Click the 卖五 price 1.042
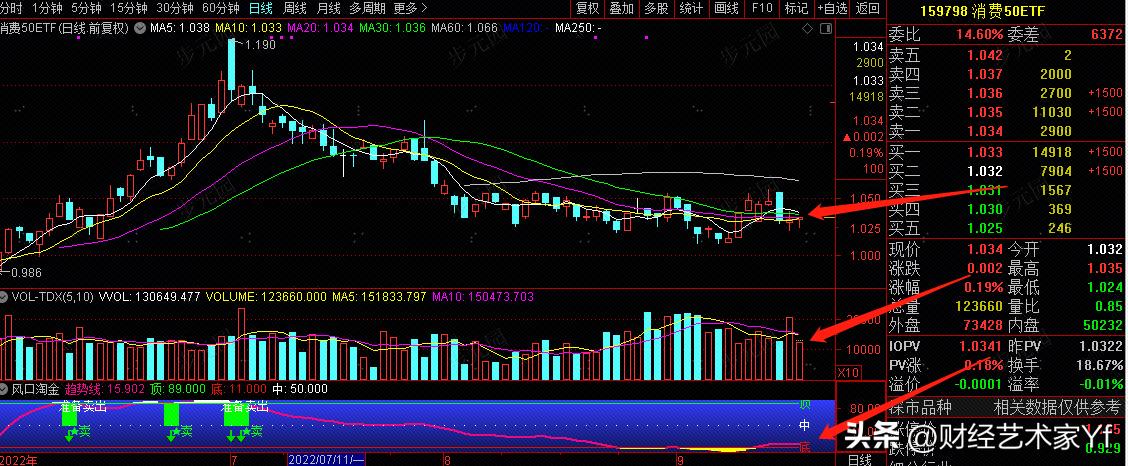Viewport: 1128px width, 466px height. pyautogui.click(x=984, y=55)
